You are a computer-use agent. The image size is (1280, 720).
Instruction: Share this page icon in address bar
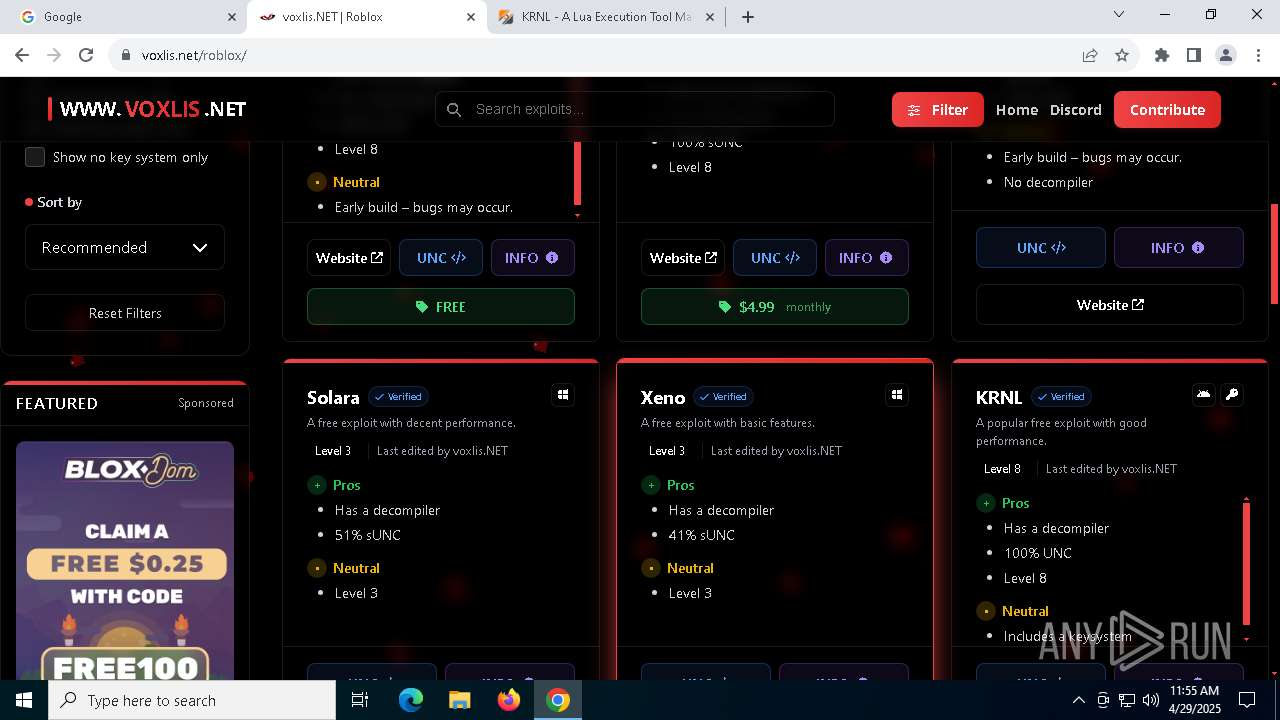[1090, 55]
